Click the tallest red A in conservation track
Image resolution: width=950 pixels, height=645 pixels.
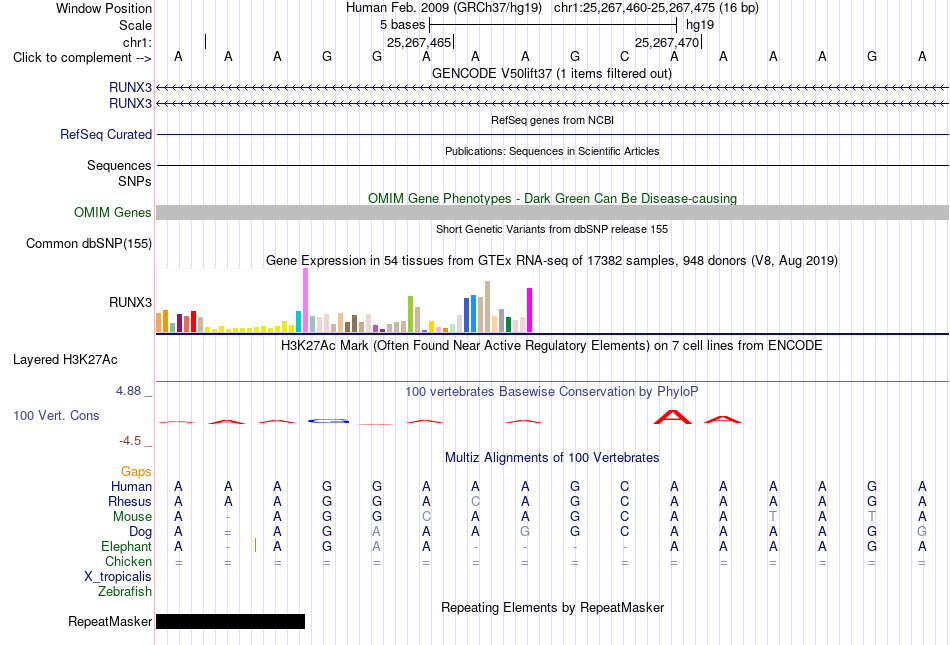tap(673, 417)
